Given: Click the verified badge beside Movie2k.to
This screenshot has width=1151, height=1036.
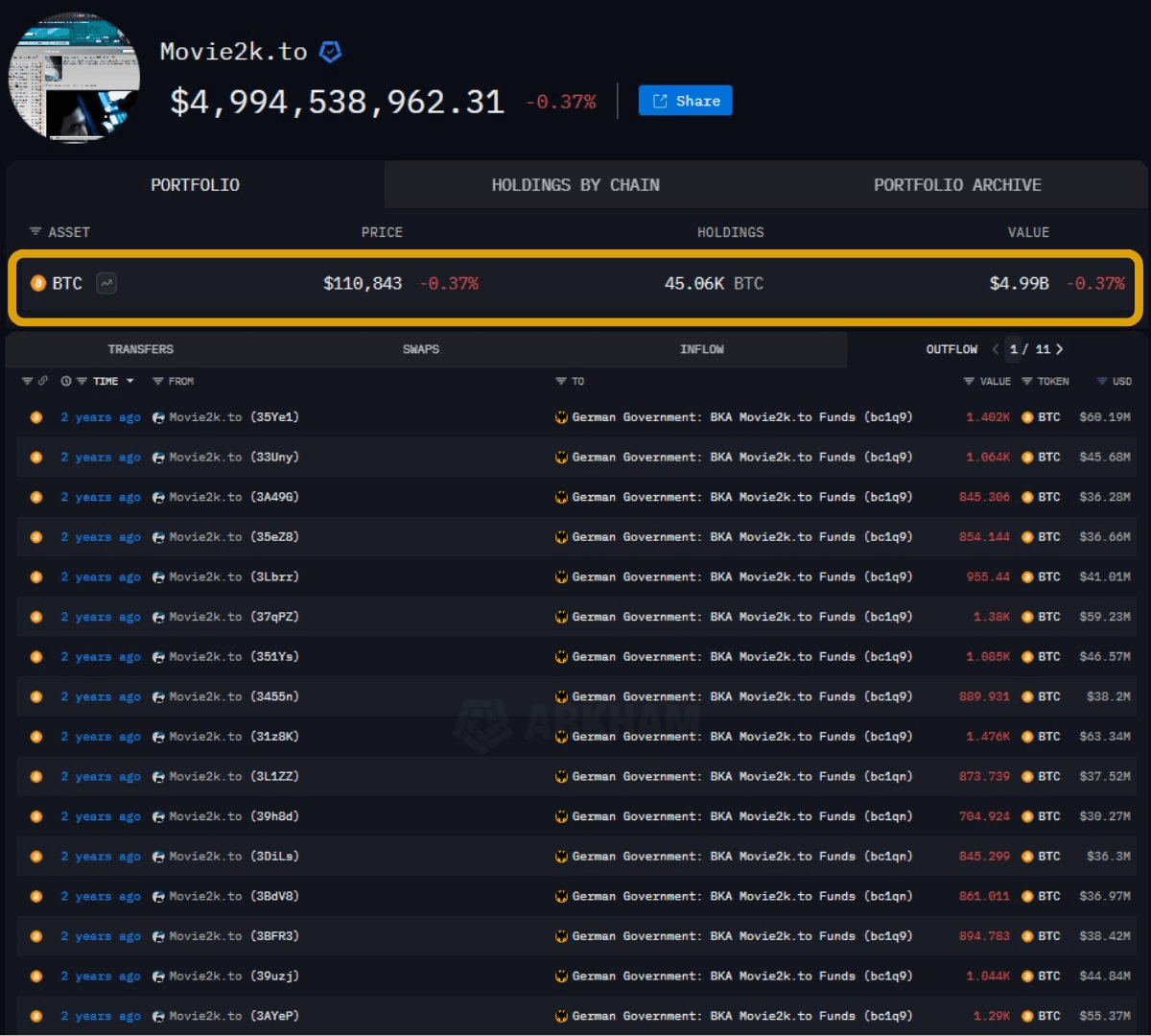Looking at the screenshot, I should point(330,52).
